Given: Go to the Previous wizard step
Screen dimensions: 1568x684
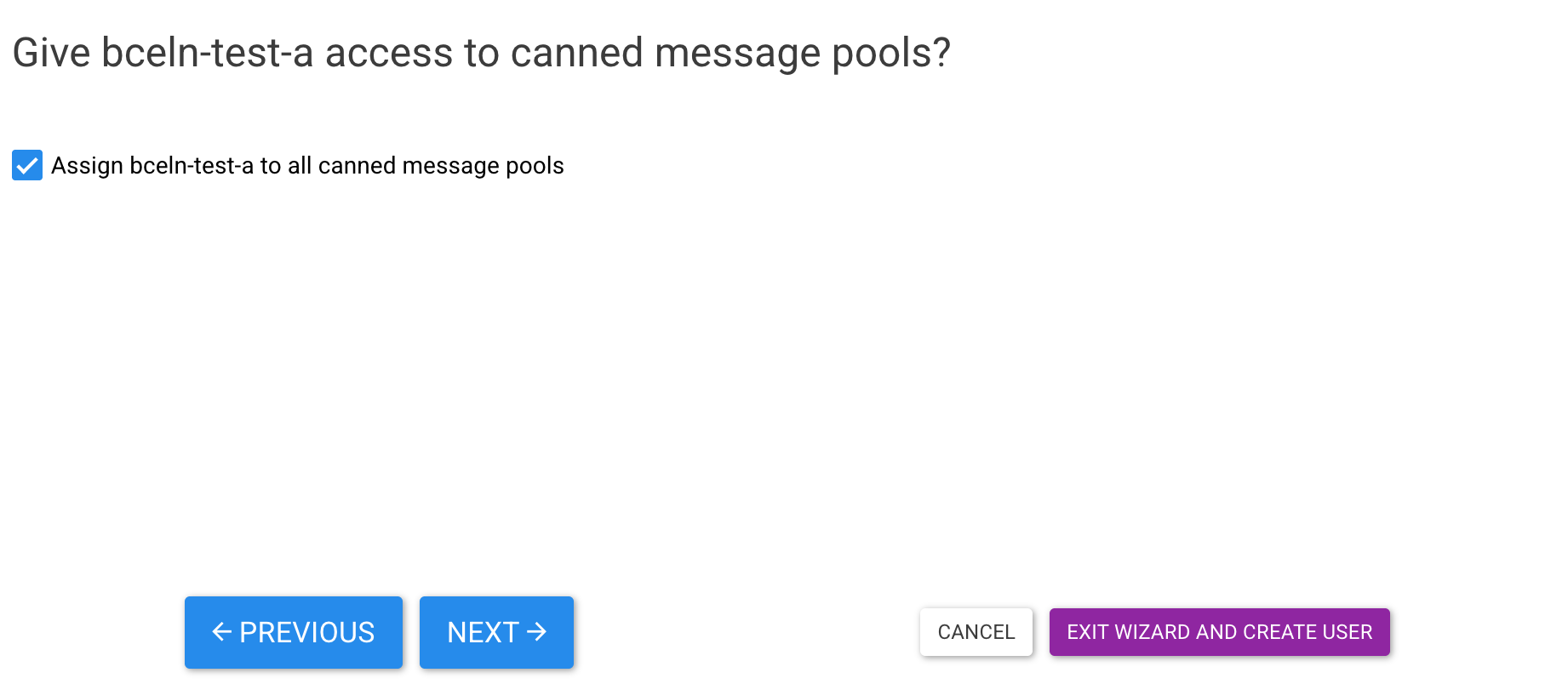Looking at the screenshot, I should [x=293, y=632].
